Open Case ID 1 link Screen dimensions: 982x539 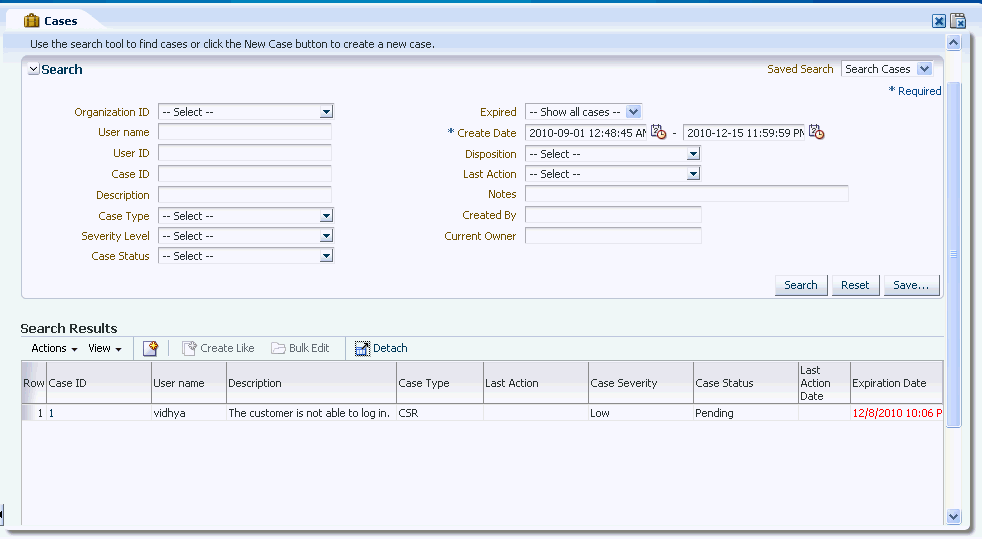tap(51, 413)
